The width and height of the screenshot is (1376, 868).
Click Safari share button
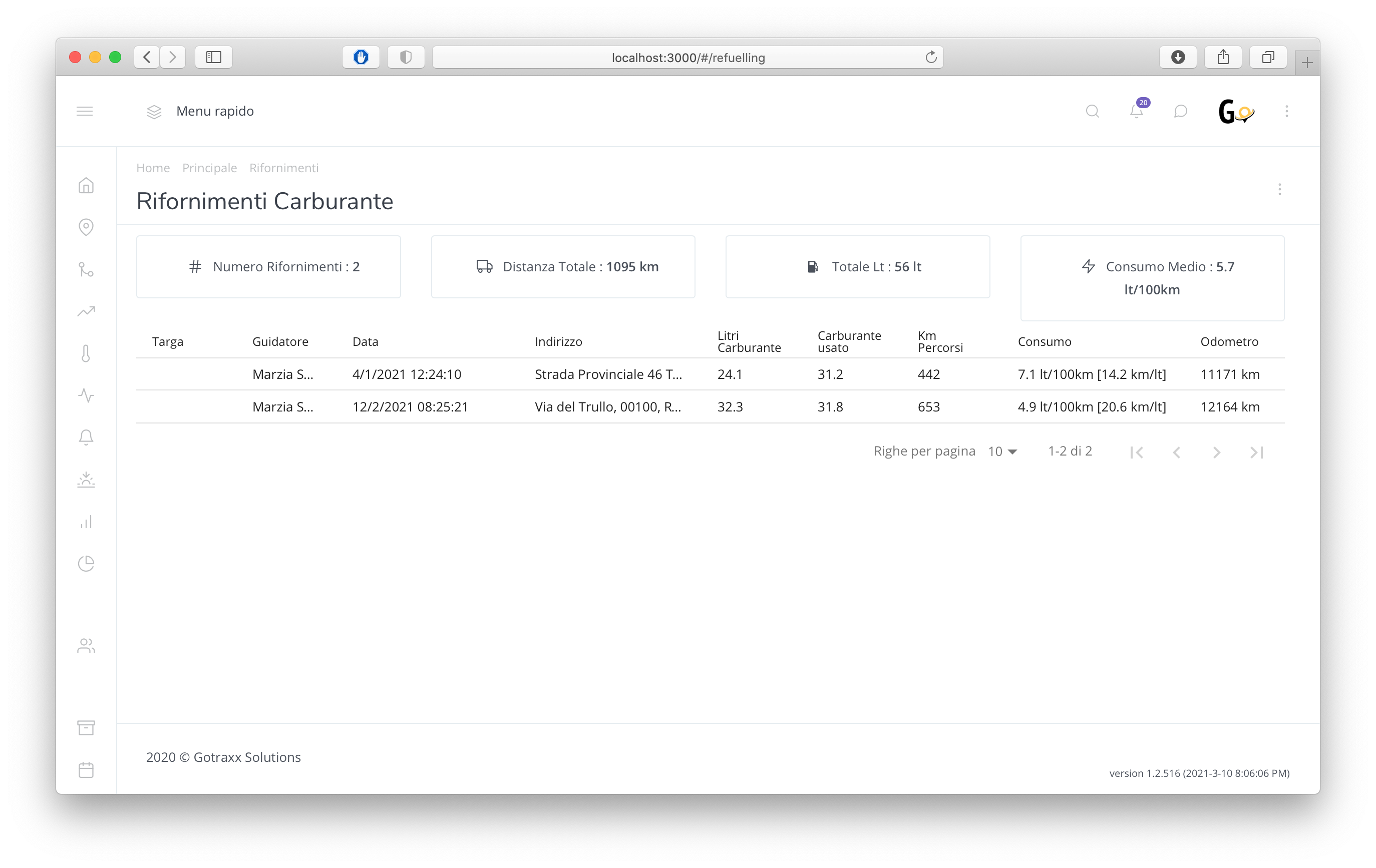coord(1223,57)
